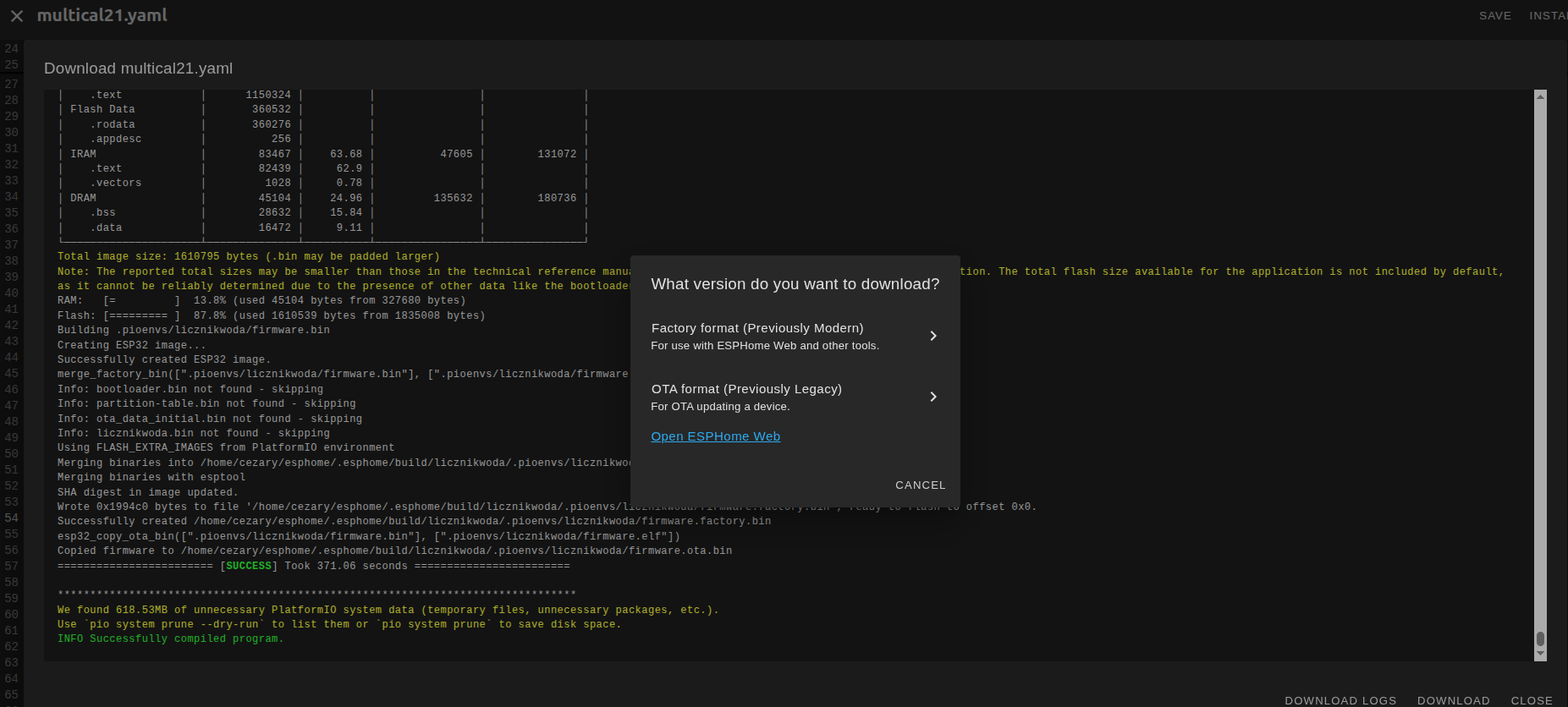Click the chevron arrow beside OTA format
Screen dimensions: 1568x707
click(933, 397)
